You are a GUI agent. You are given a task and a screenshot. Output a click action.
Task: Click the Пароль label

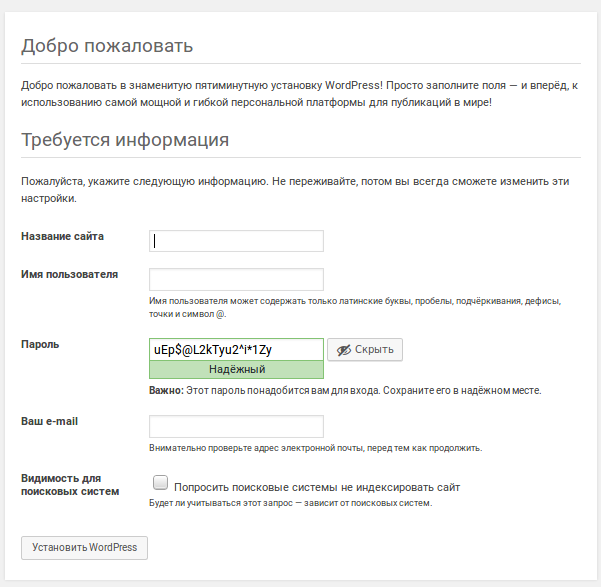40,344
